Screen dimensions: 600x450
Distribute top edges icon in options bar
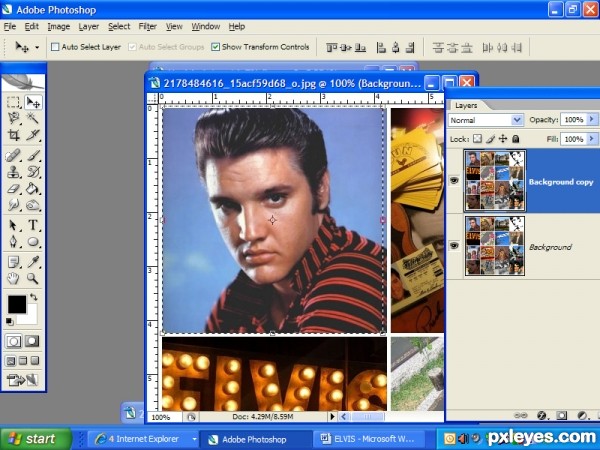point(438,47)
